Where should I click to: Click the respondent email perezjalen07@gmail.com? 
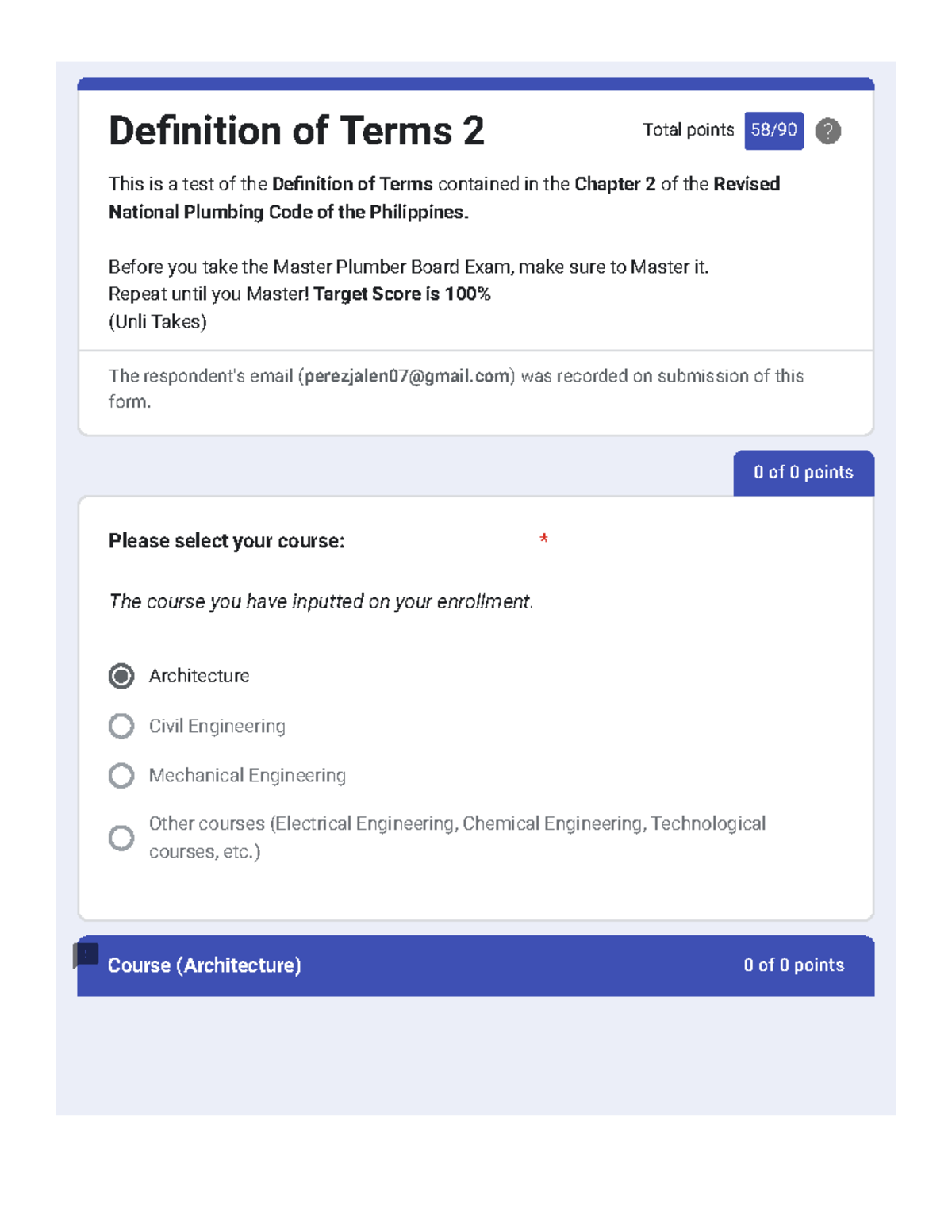407,376
